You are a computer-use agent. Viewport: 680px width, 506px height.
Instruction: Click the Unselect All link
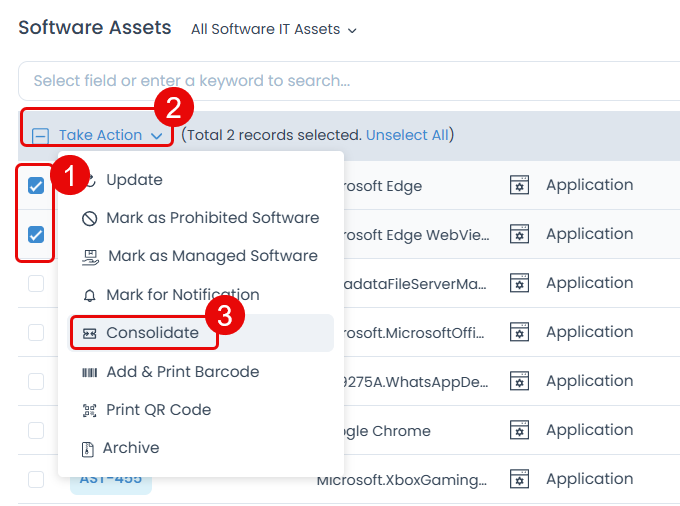coord(407,134)
